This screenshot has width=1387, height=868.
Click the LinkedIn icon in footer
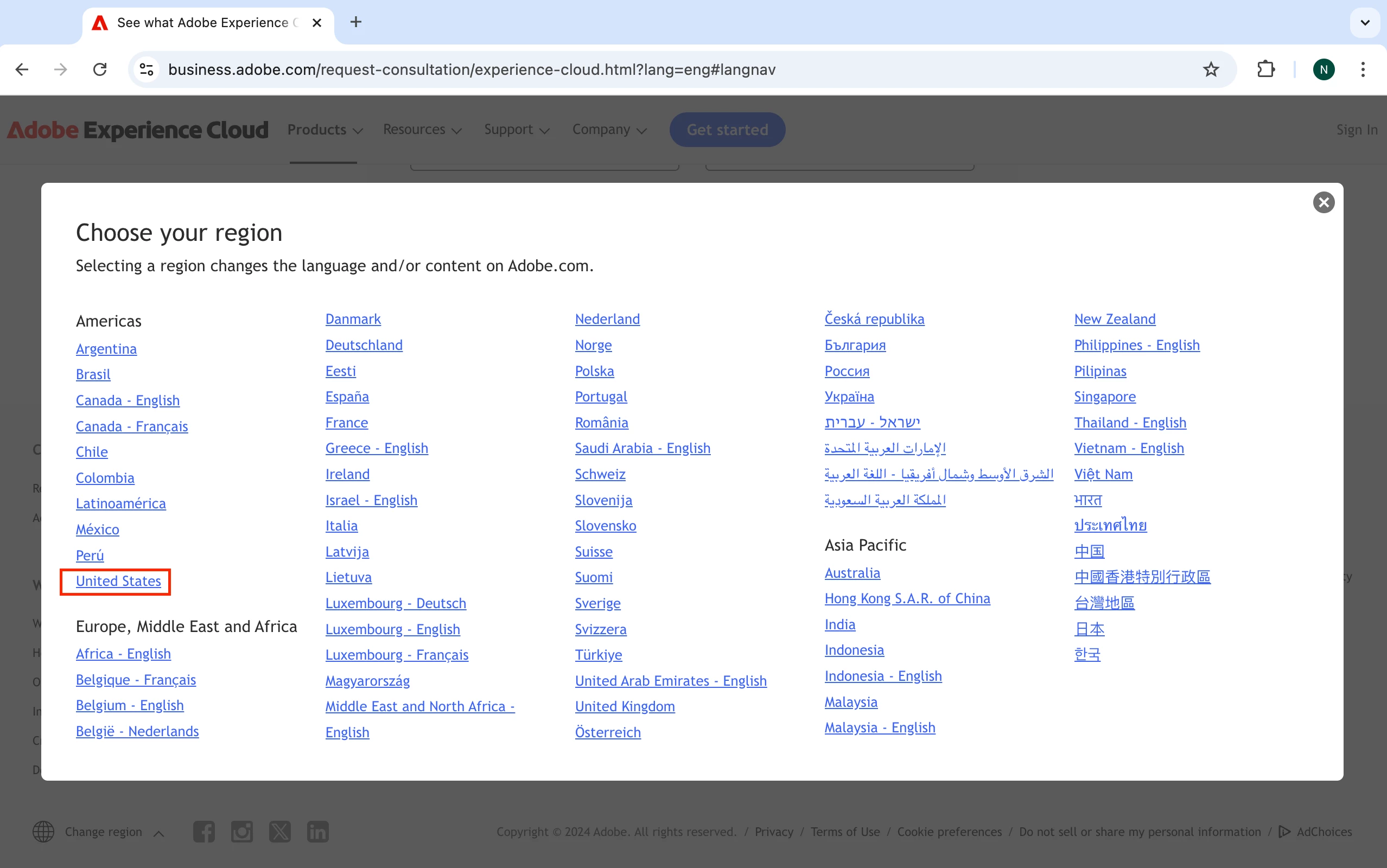317,831
